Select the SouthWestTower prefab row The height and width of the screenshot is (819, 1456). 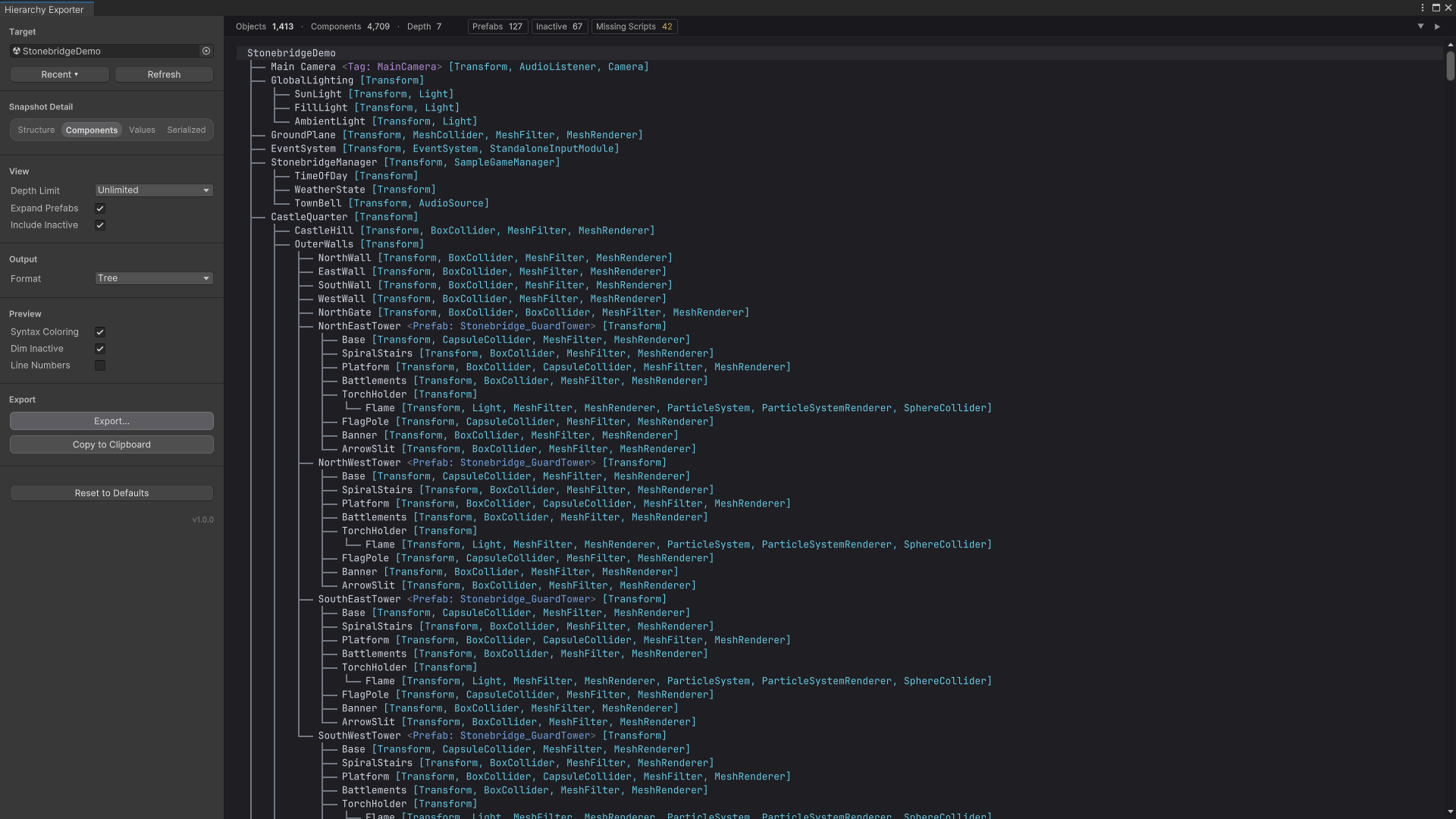pyautogui.click(x=839, y=736)
